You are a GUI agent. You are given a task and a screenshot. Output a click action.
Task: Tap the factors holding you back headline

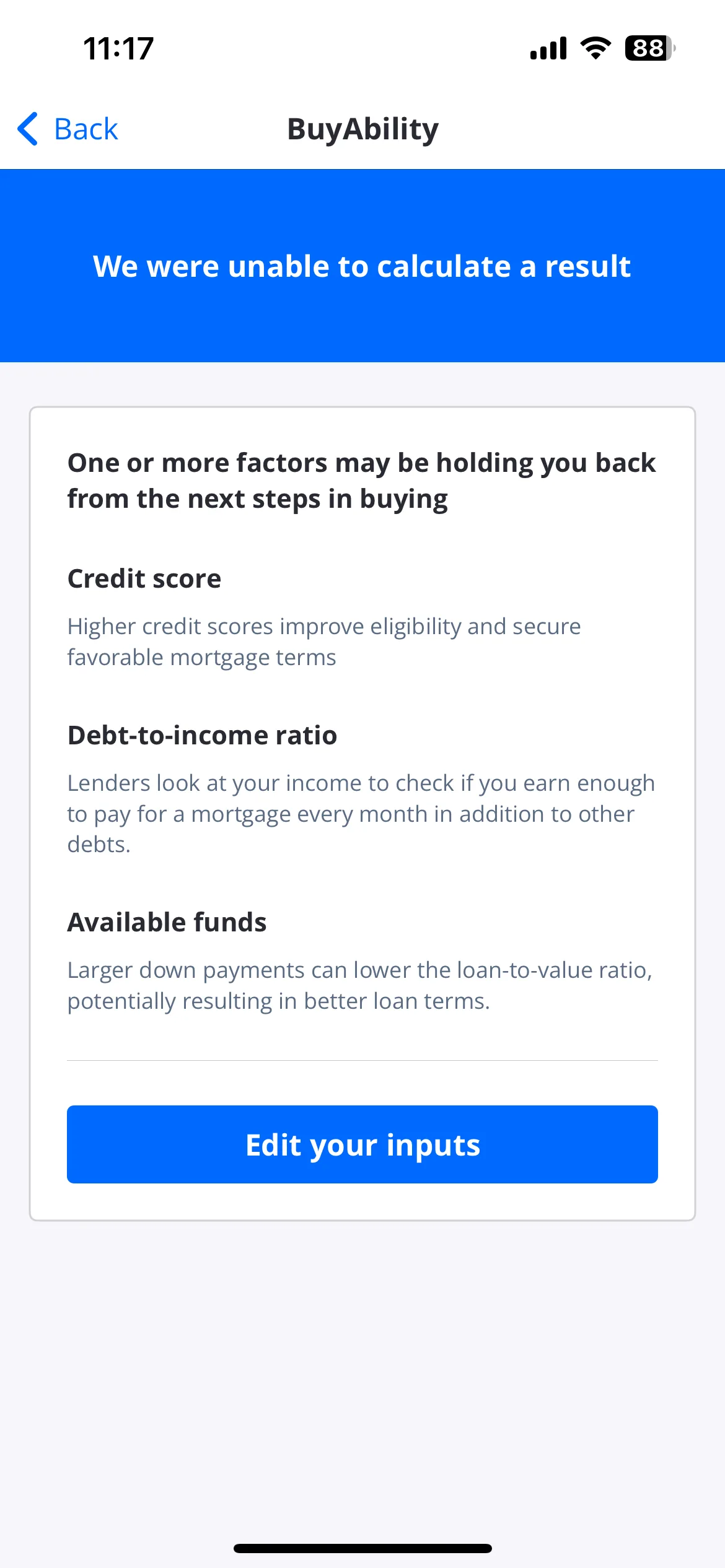pyautogui.click(x=362, y=481)
